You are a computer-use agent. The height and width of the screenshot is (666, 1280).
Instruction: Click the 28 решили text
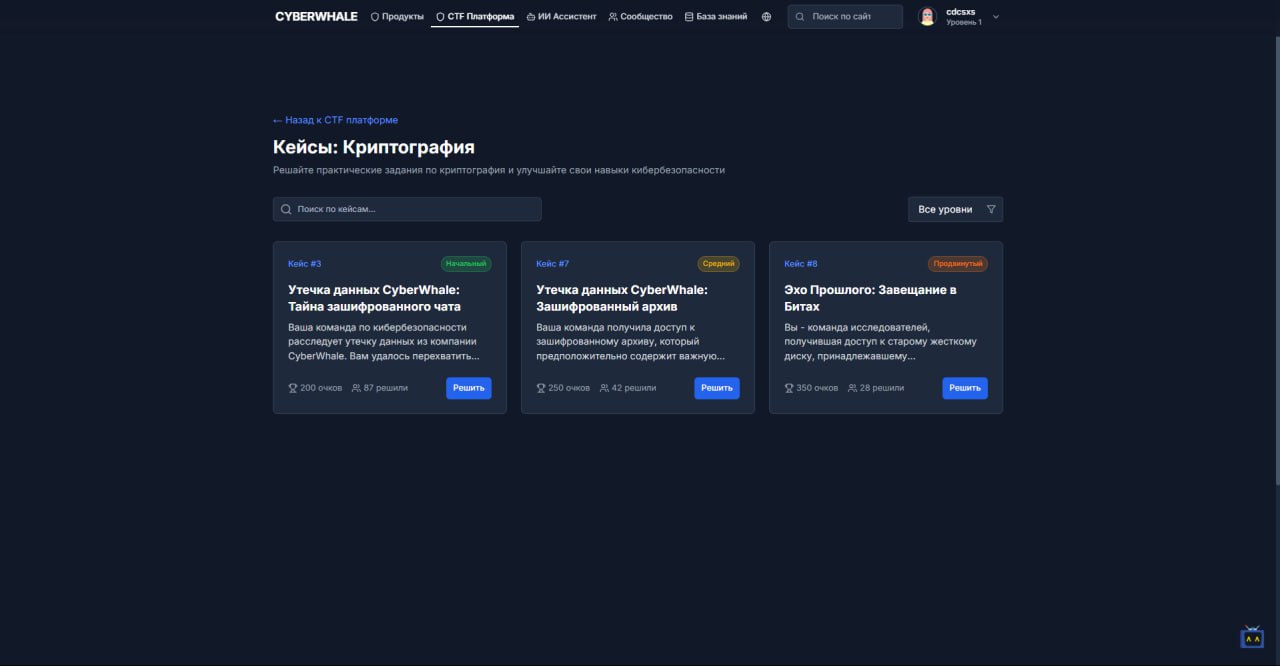(x=882, y=388)
